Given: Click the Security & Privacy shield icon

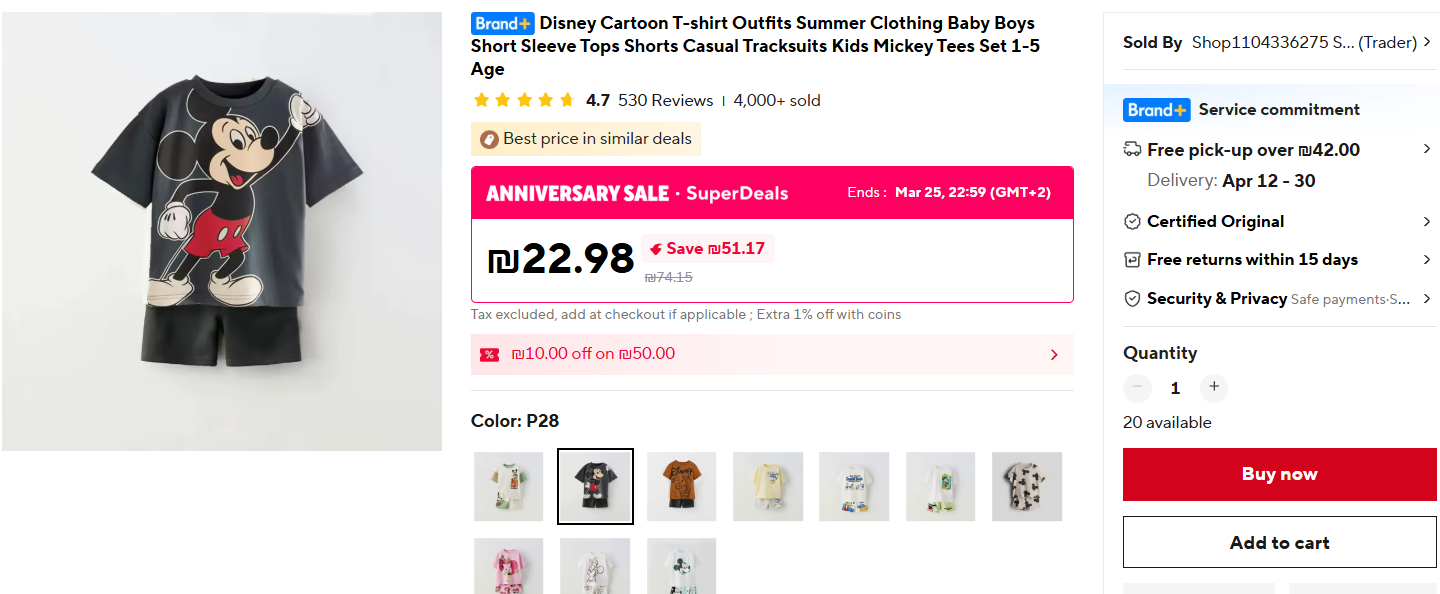Looking at the screenshot, I should click(1132, 299).
